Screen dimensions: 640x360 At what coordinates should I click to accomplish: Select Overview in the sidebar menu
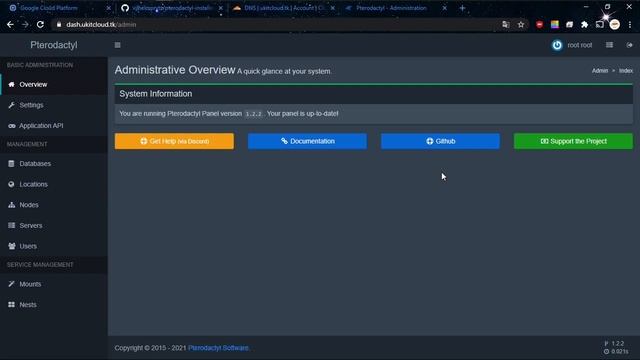pos(54,84)
